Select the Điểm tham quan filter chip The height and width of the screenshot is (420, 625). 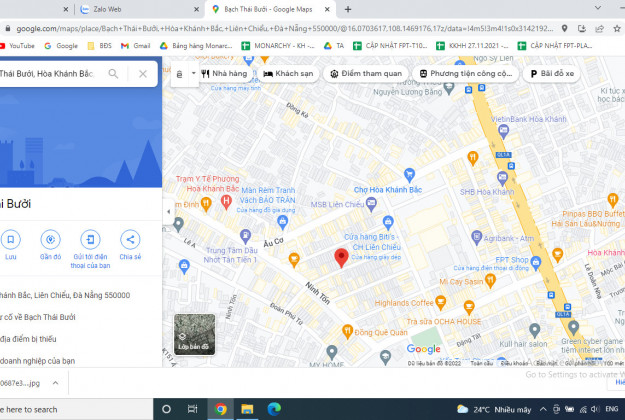[366, 74]
